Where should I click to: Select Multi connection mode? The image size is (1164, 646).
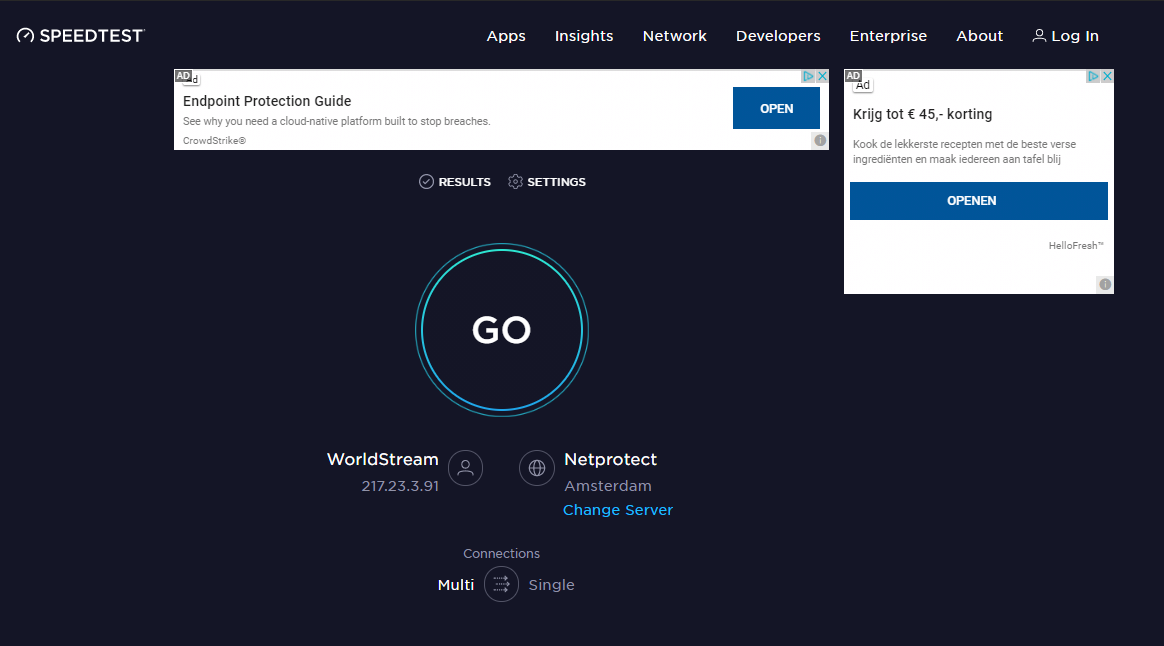[x=455, y=584]
